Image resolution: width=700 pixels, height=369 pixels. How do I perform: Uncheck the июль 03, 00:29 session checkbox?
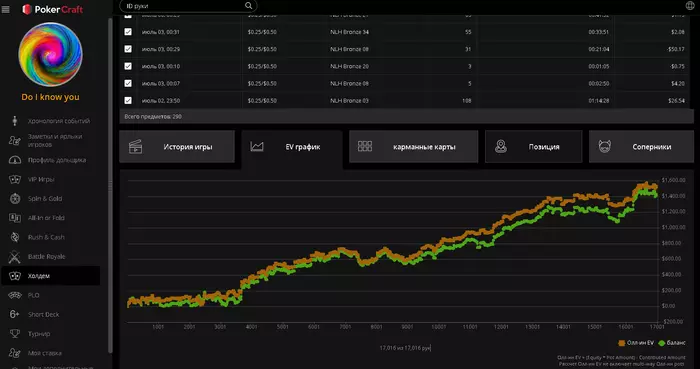coord(128,49)
